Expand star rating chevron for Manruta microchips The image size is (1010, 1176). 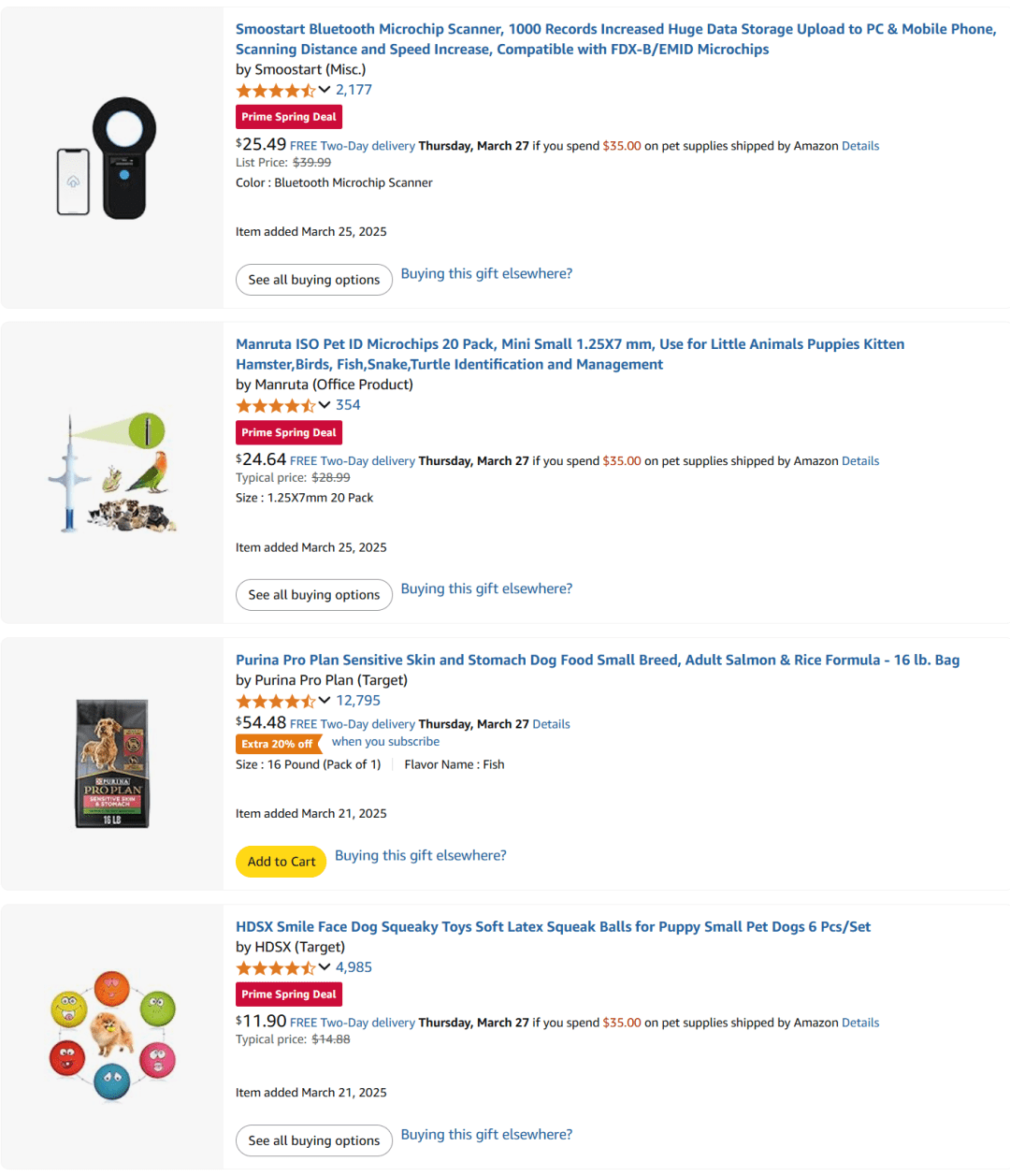coord(324,405)
